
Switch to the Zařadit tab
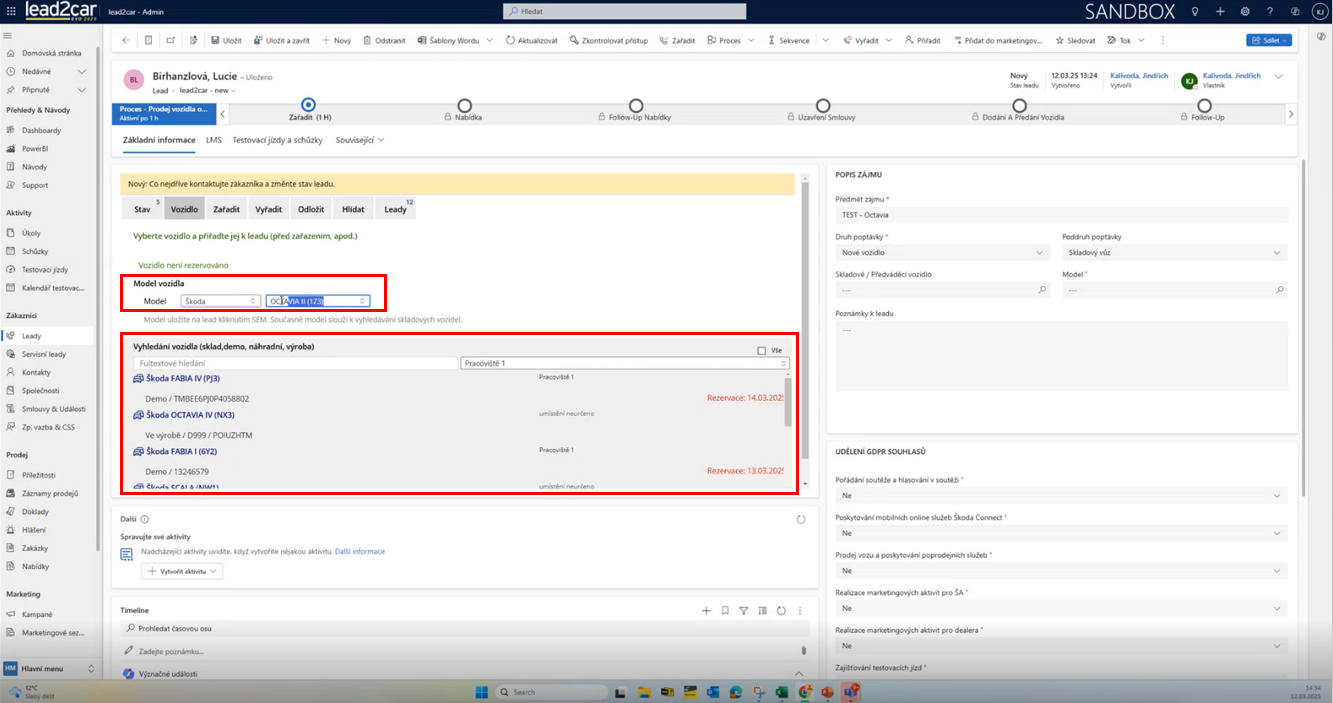[226, 209]
